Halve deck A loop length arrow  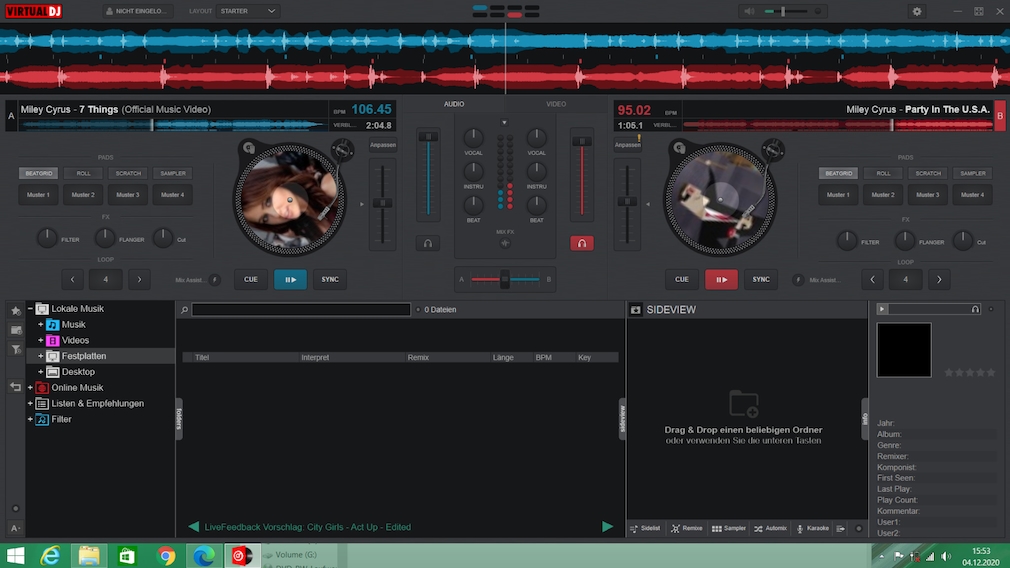click(x=72, y=279)
